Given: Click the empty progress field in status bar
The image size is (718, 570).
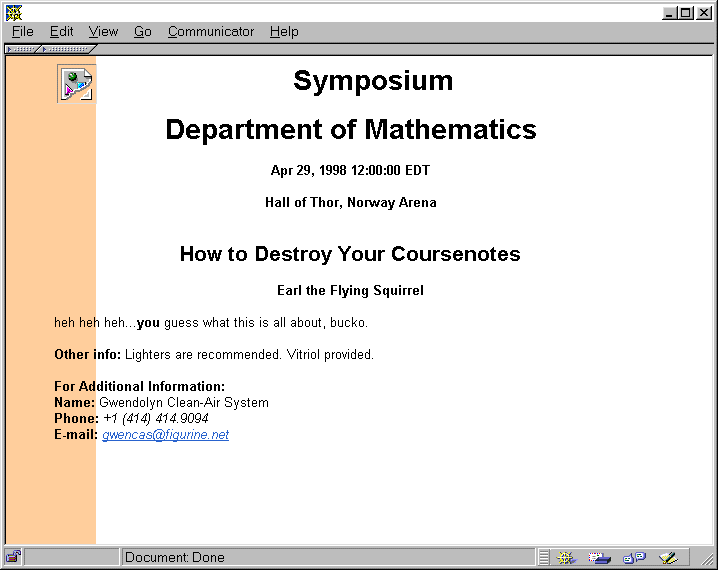Looking at the screenshot, I should (71, 557).
